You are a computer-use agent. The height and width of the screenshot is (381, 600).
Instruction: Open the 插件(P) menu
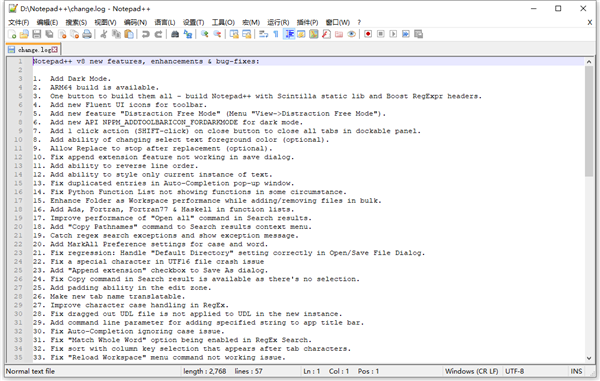308,23
